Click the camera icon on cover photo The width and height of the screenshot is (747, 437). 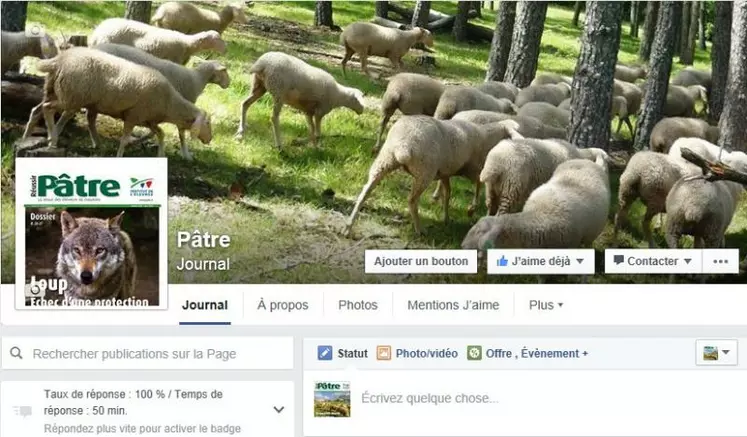click(36, 31)
